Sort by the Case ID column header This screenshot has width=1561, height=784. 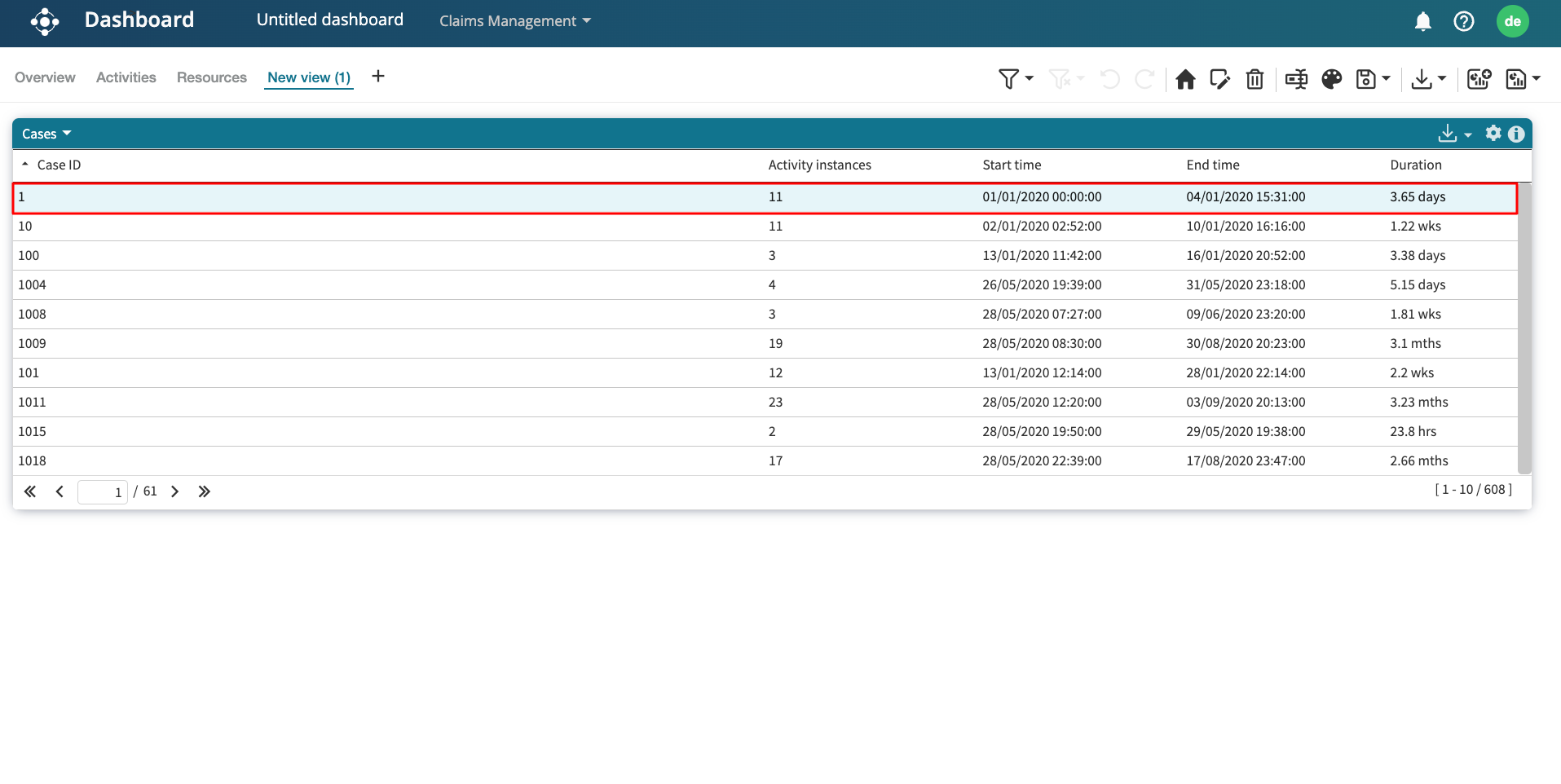59,165
